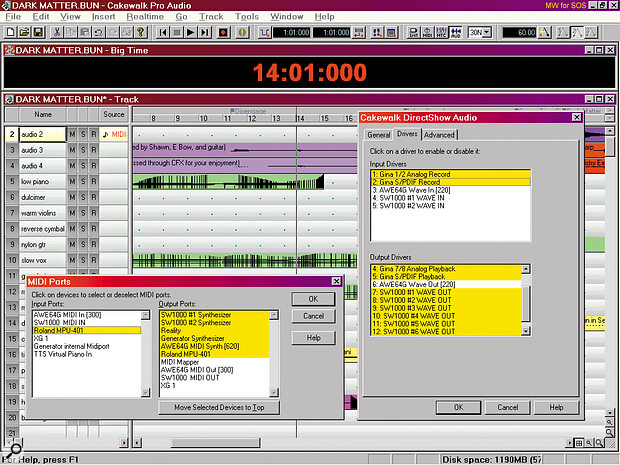
Task: Select AWE64G Wave Out [220] output driver
Action: pyautogui.click(x=446, y=284)
